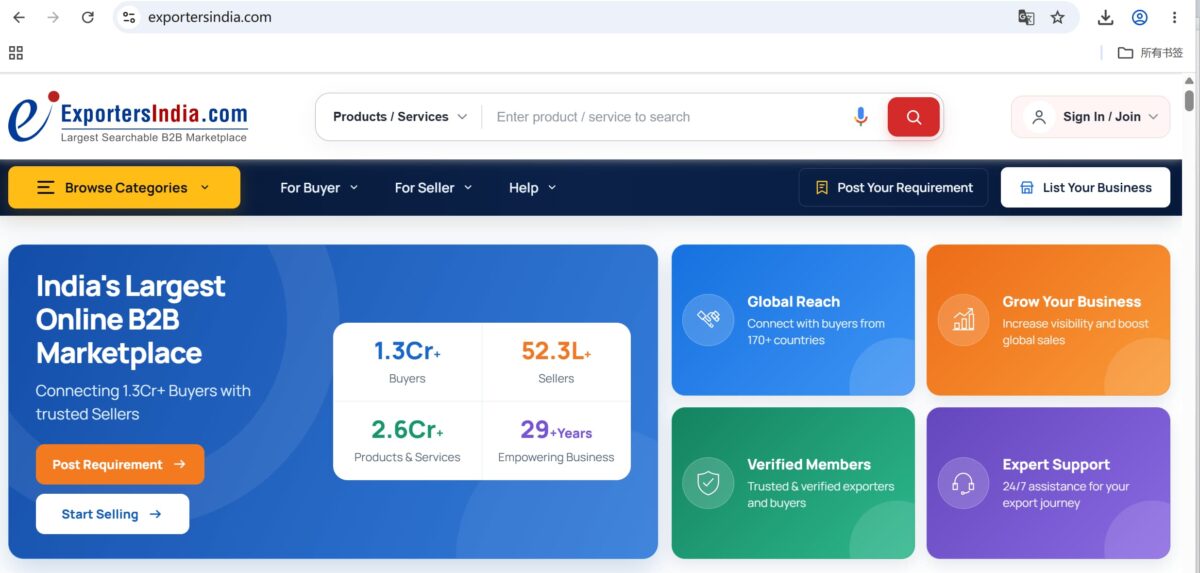
Task: Click the Expert Support card title
Action: (1056, 464)
